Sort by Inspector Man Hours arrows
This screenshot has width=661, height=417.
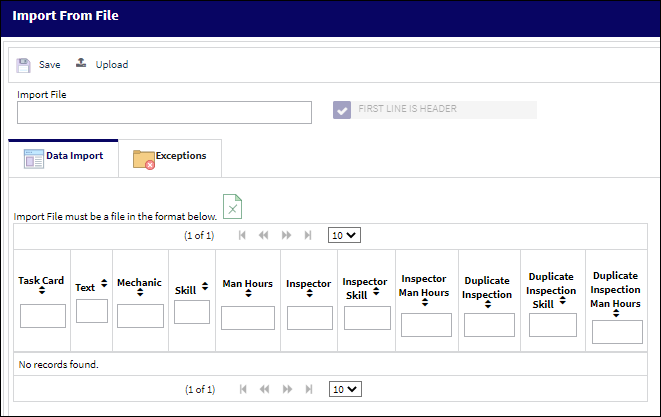click(425, 302)
